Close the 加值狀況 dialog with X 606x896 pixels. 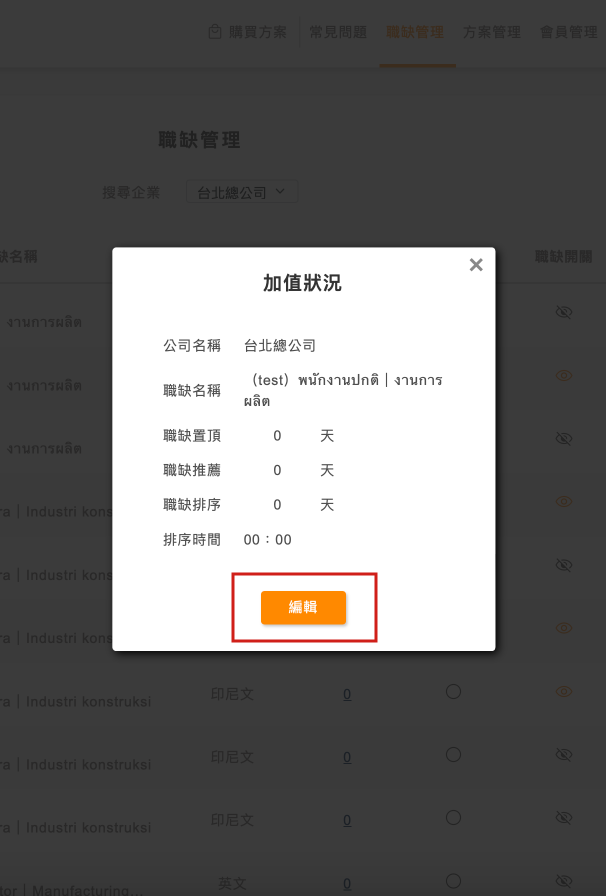click(x=476, y=265)
